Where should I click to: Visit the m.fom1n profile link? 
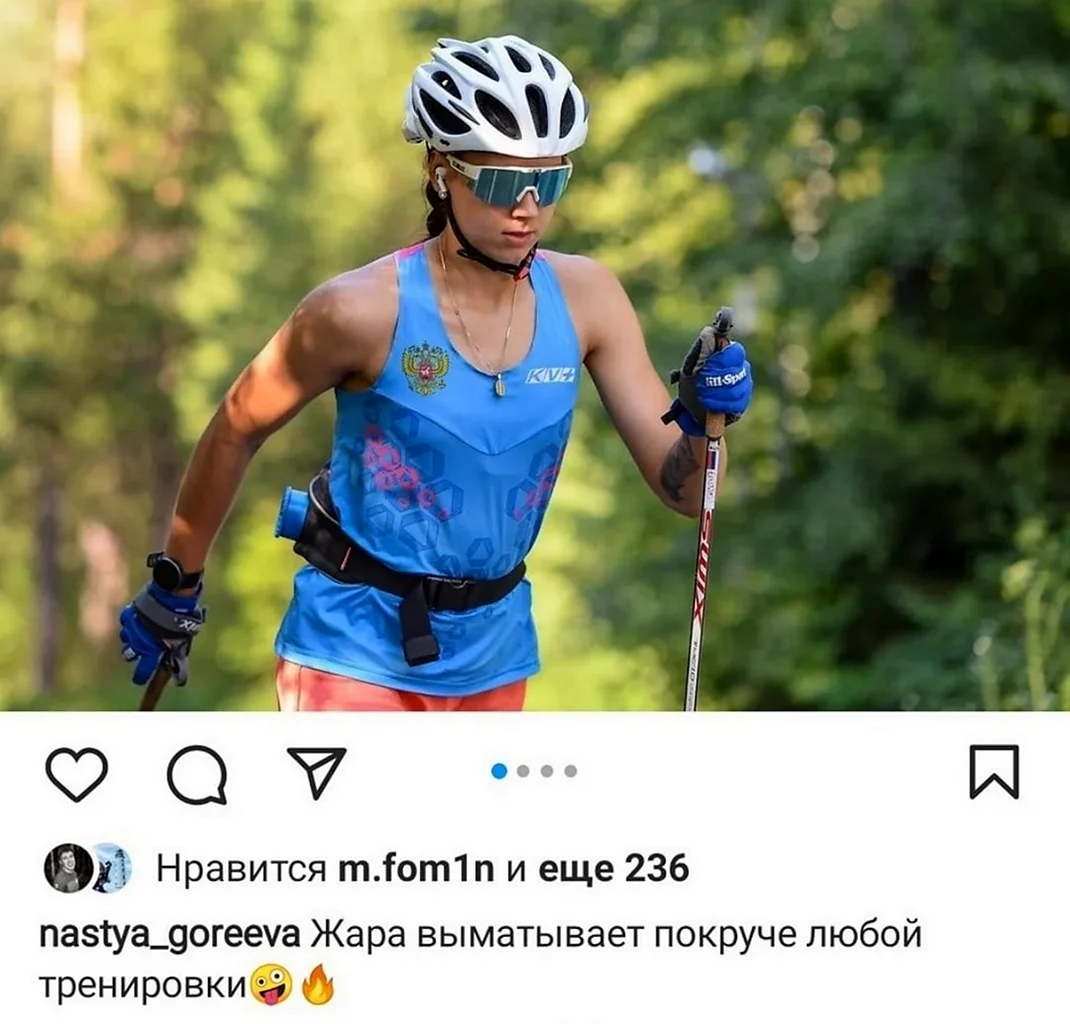(x=416, y=869)
